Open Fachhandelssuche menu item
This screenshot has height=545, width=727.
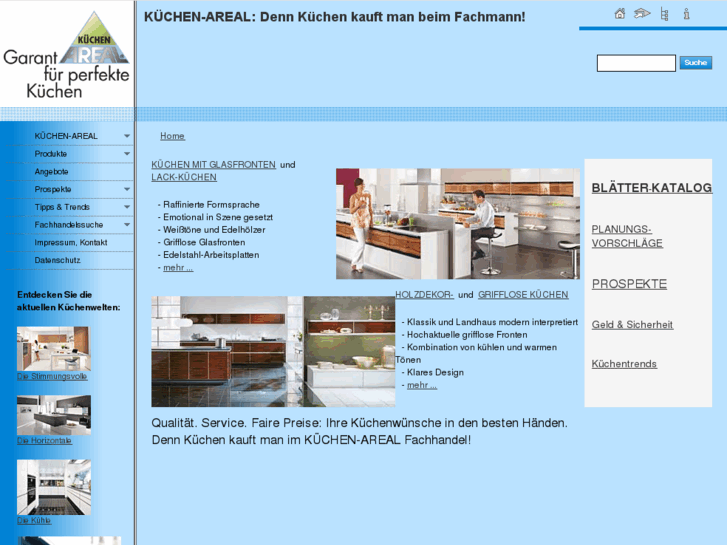(69, 224)
